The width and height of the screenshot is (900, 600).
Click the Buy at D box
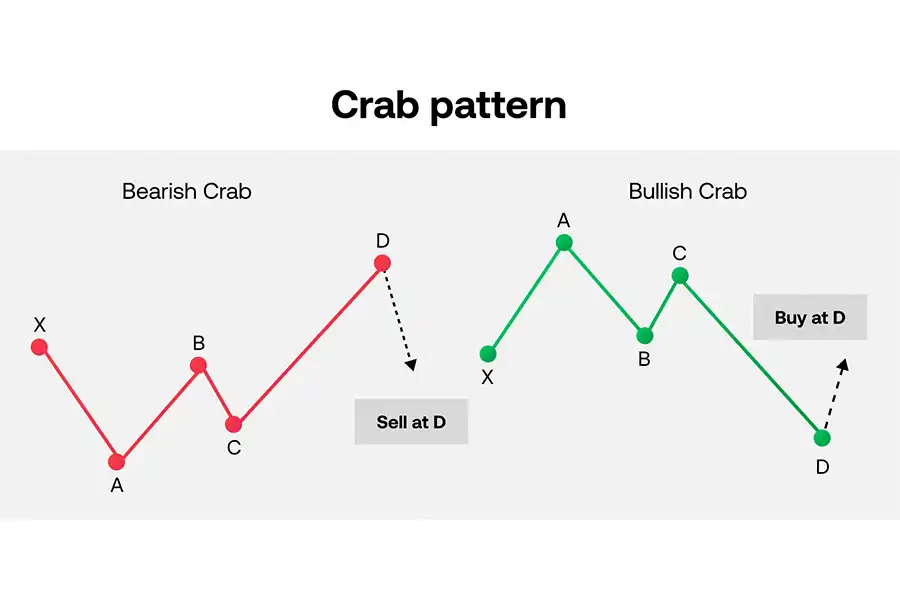[810, 317]
